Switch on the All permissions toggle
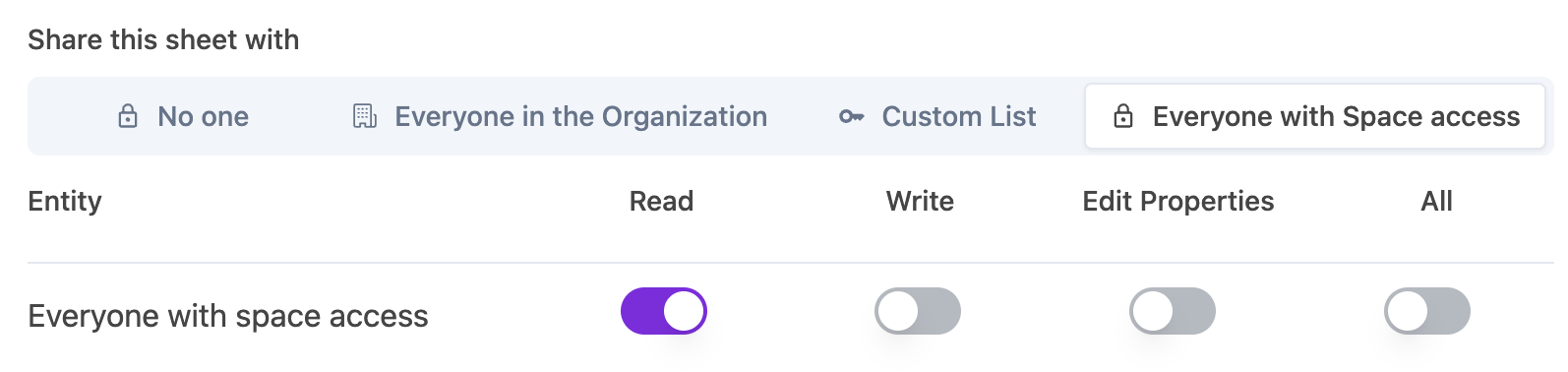This screenshot has width=1568, height=372. coord(1427,311)
